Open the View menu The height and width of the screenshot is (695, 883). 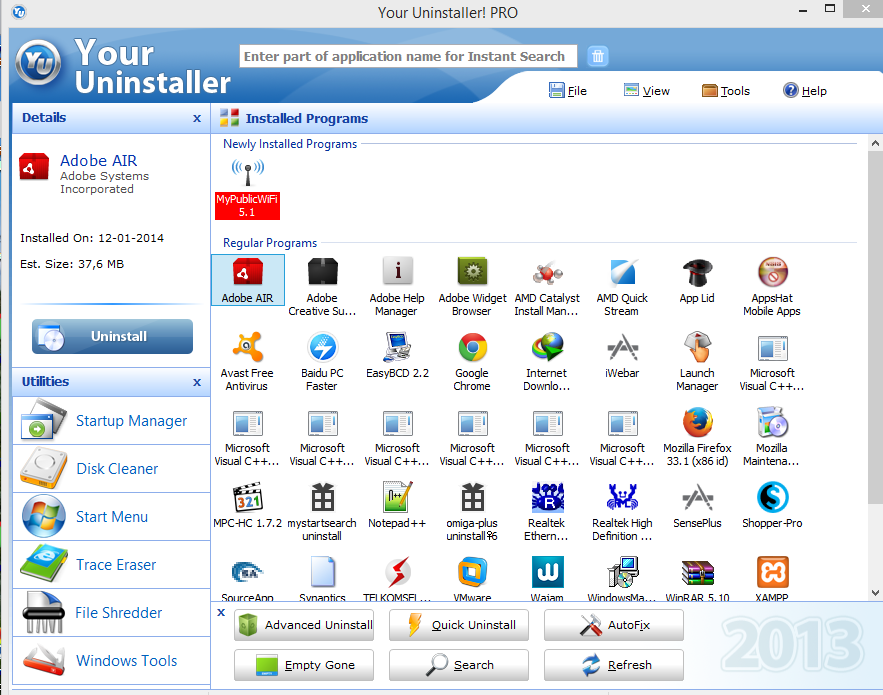(x=646, y=91)
